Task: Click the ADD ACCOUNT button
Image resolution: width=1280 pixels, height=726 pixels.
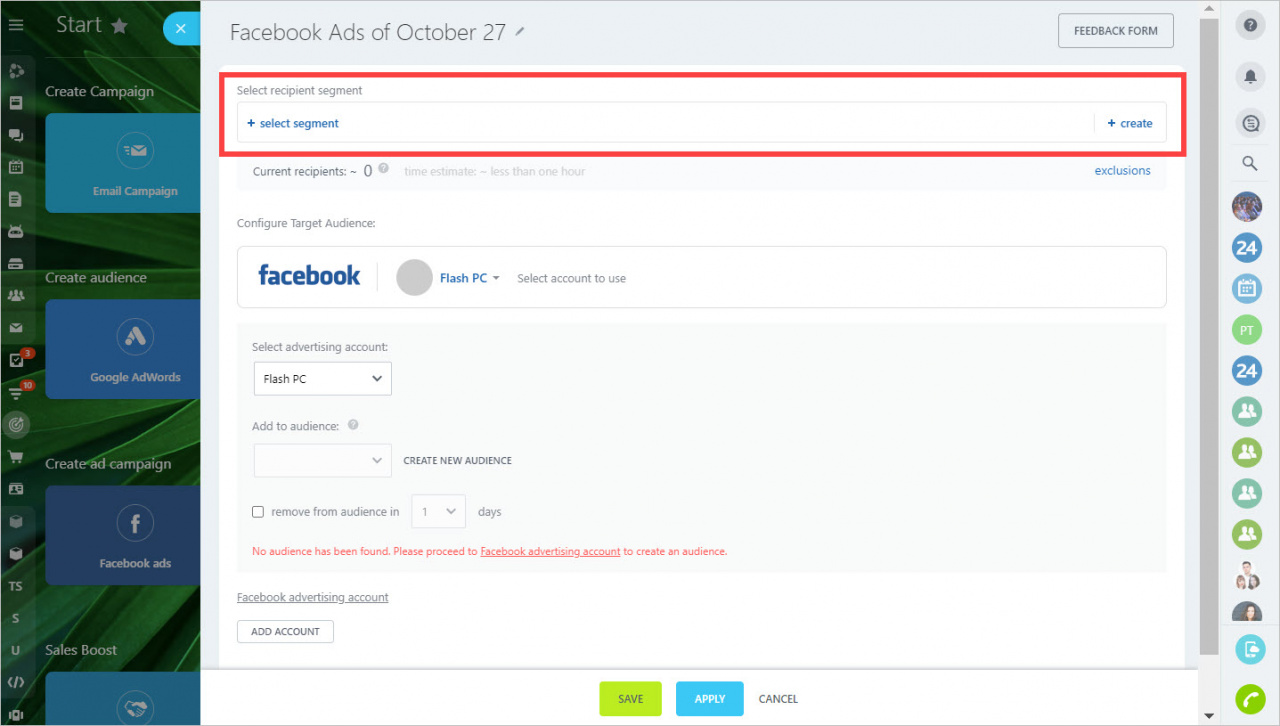Action: [285, 632]
